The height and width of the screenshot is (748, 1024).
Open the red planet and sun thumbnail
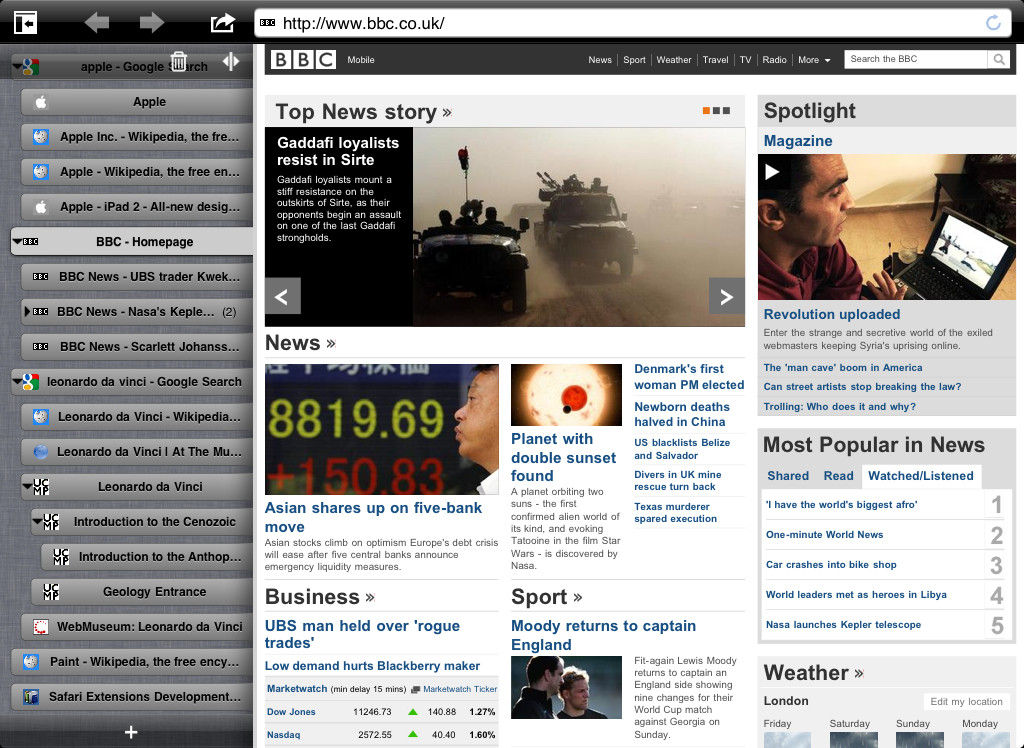click(x=566, y=395)
